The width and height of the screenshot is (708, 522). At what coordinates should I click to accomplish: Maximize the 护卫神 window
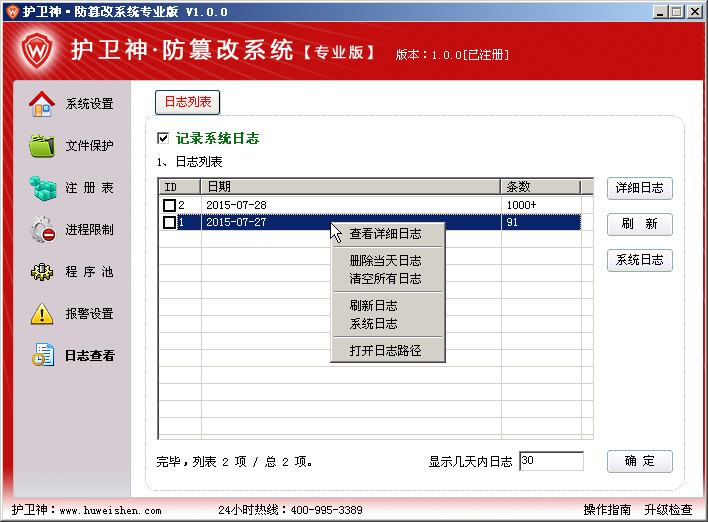[677, 12]
